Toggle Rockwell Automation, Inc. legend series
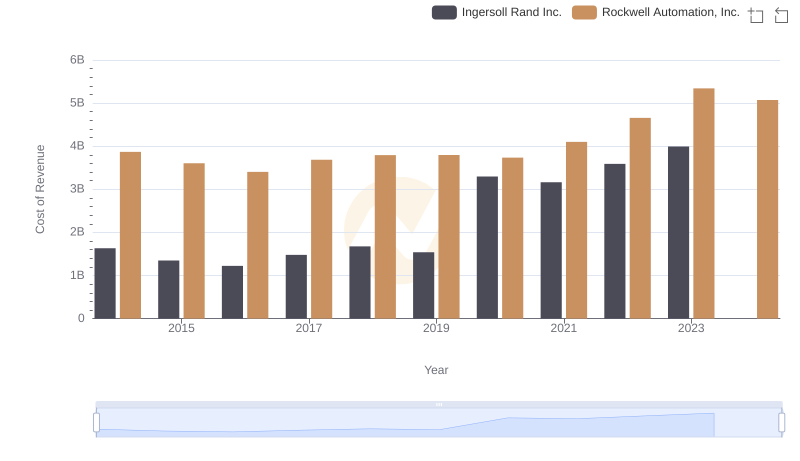Screen dimensions: 800x461 656,12
